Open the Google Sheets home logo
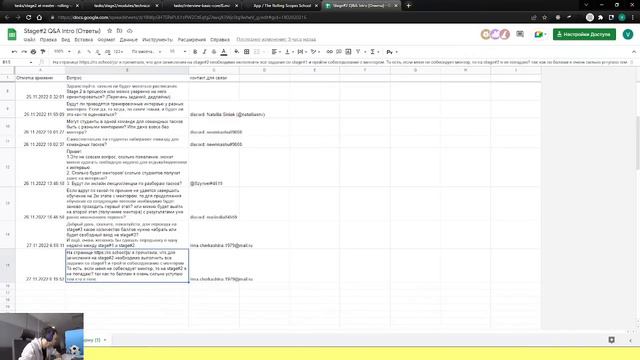640x360 pixels. [12, 34]
